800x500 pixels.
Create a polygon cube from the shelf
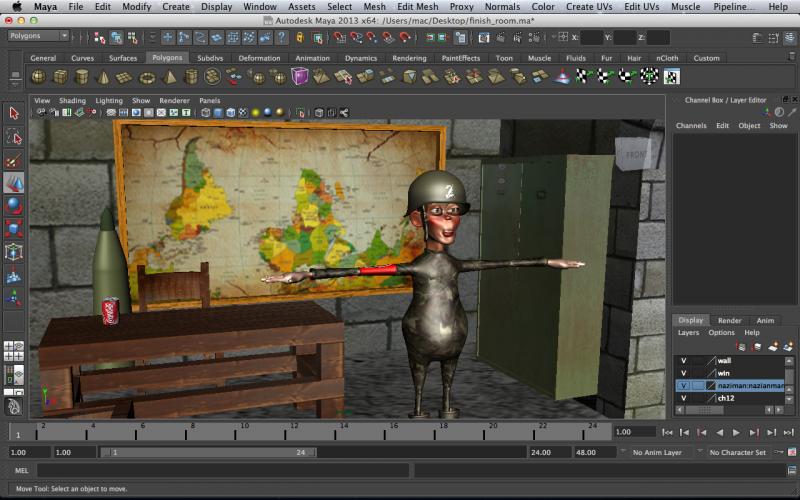61,77
